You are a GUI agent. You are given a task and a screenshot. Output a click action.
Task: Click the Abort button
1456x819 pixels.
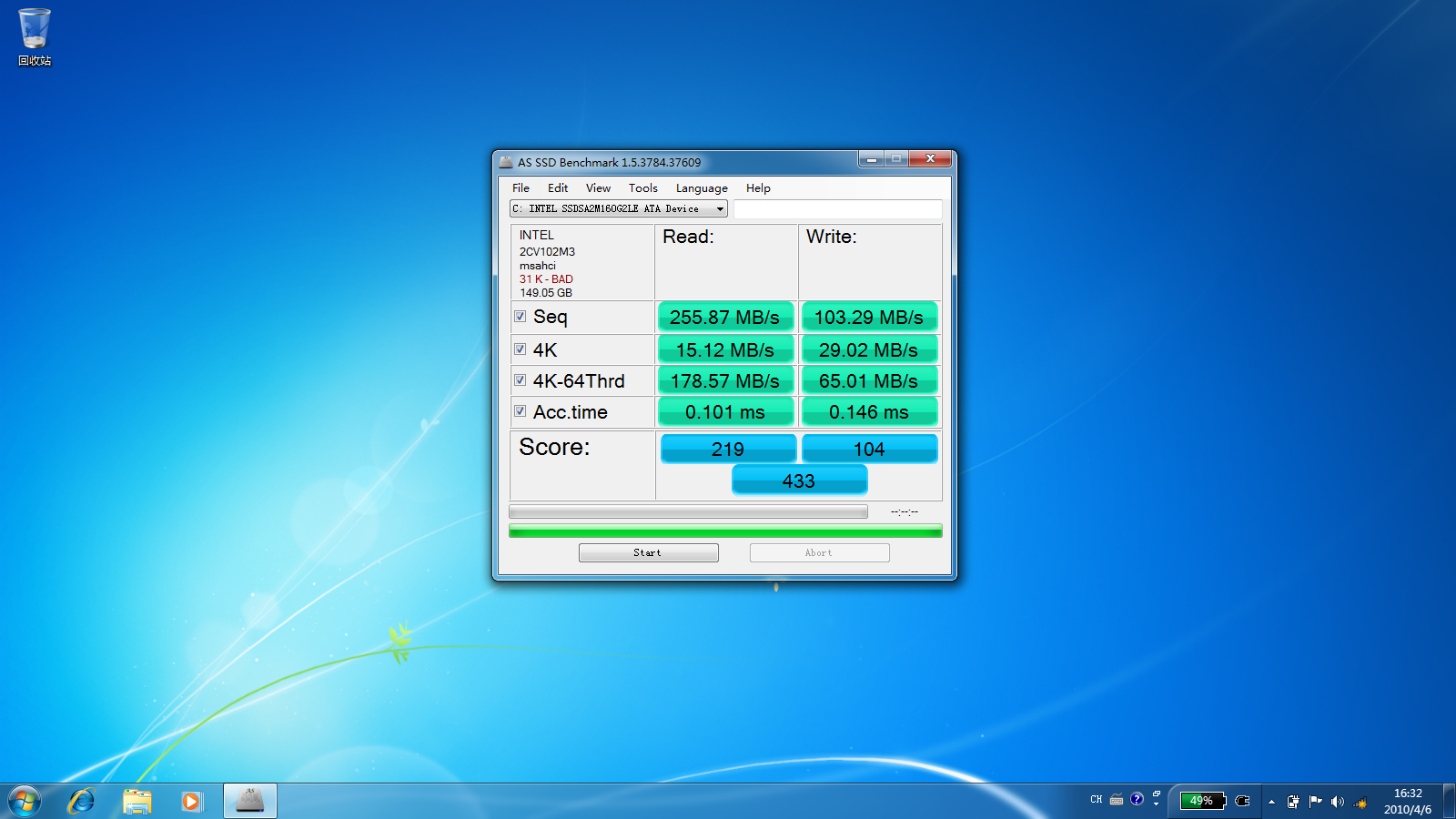coord(819,552)
